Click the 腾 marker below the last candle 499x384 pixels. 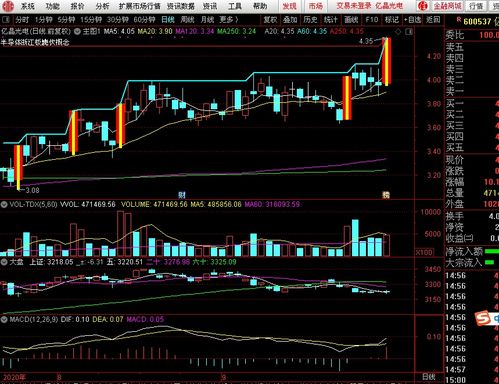click(386, 195)
